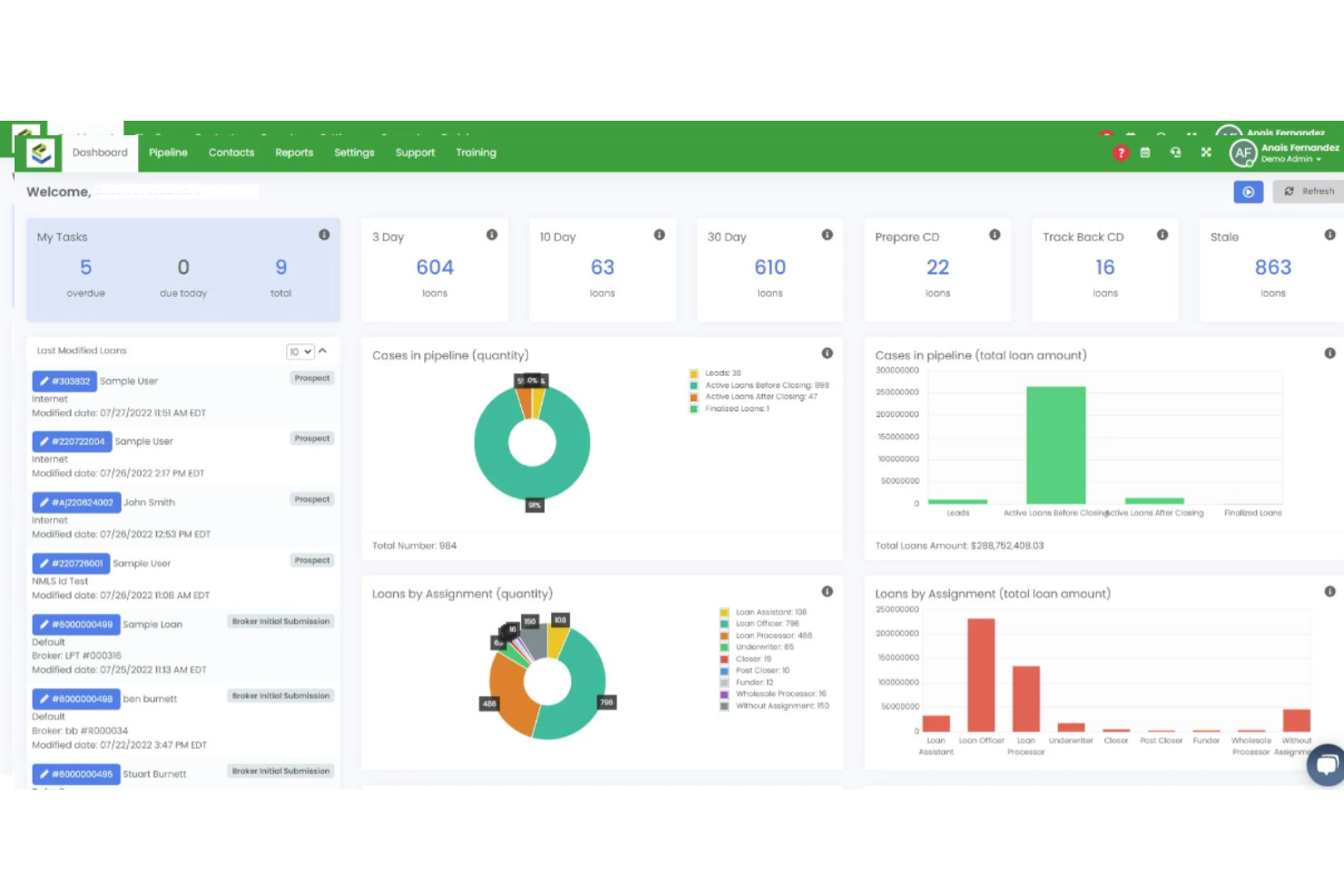The height and width of the screenshot is (896, 1344).
Task: Open the 22 loans Prepare CD count
Action: coord(938,268)
